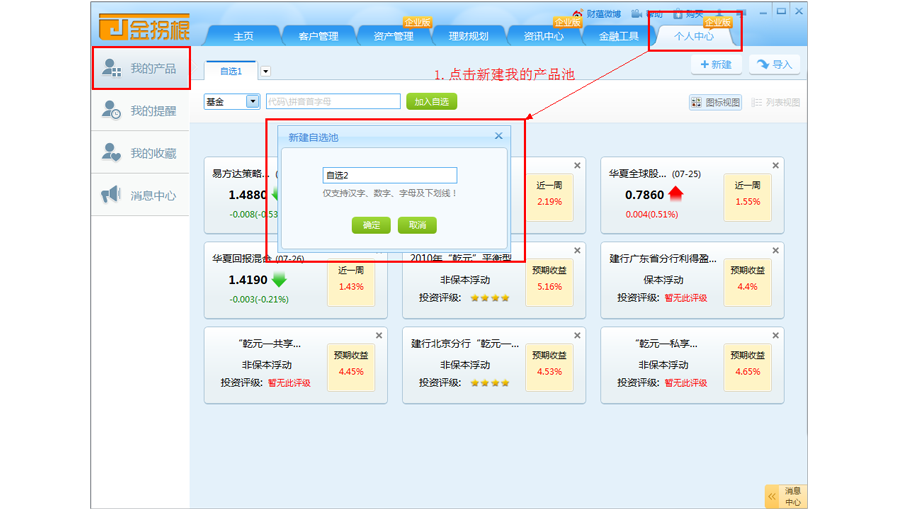Open the 金融工具 tab
The image size is (900, 510).
[x=618, y=37]
